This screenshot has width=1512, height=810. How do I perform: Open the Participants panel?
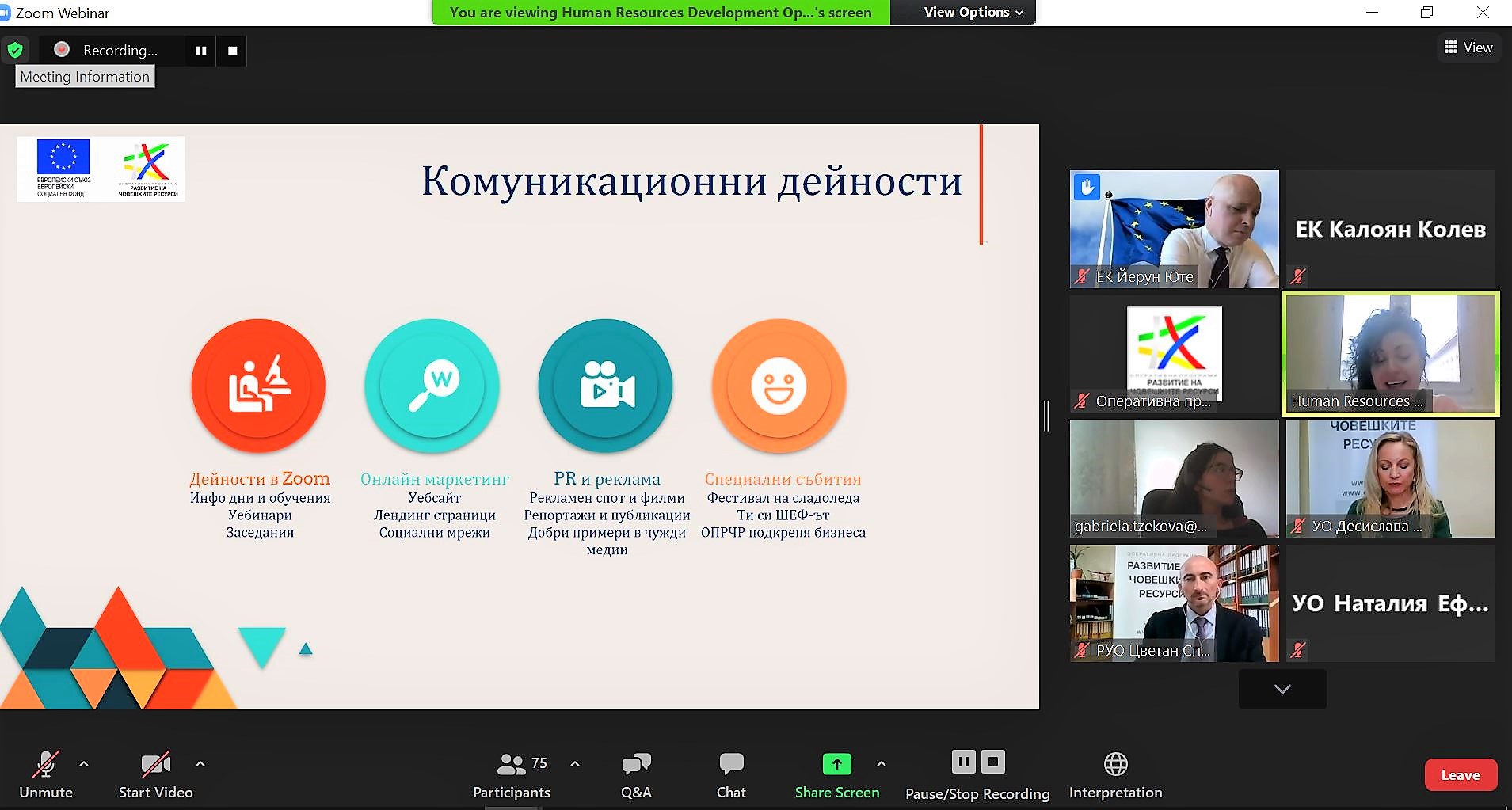(512, 775)
